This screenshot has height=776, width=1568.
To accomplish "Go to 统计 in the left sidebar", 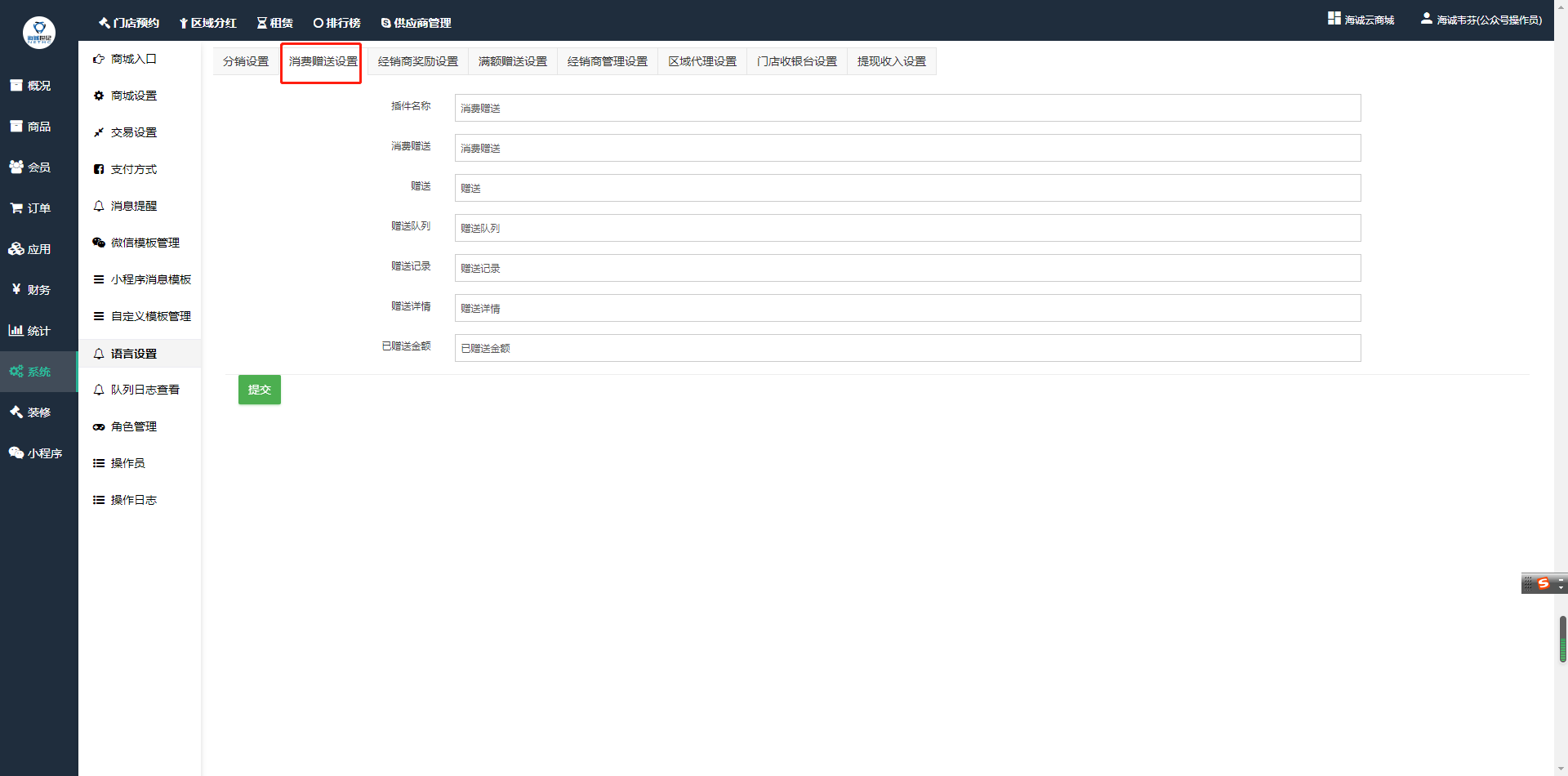I will pyautogui.click(x=39, y=331).
